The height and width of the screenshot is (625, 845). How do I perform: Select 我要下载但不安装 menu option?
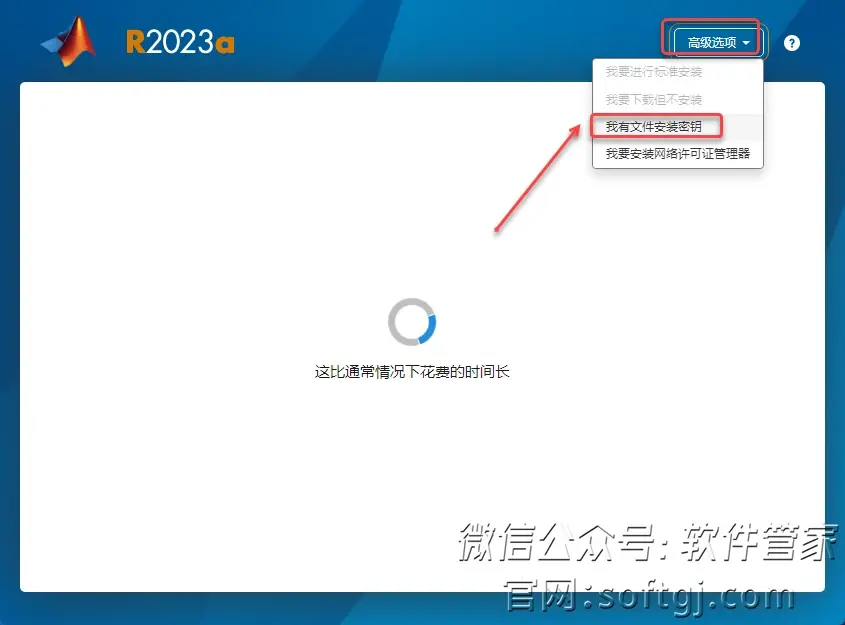point(678,100)
